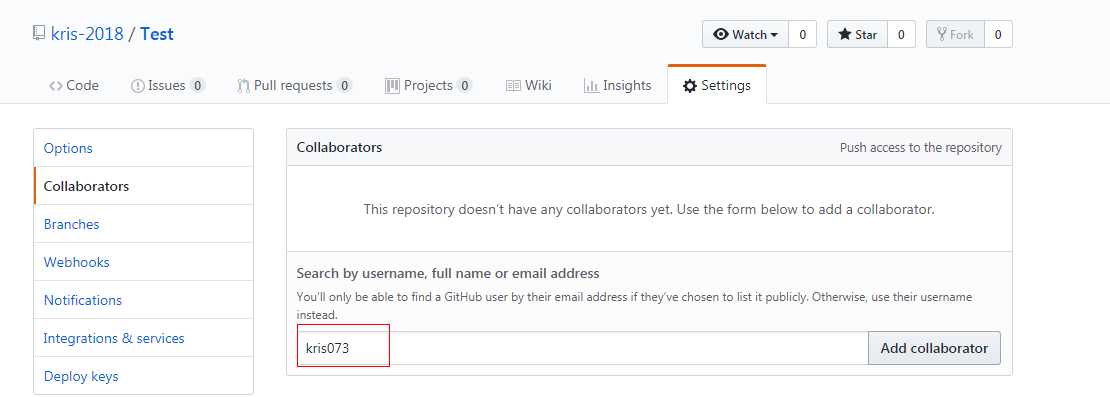Screen dimensions: 1110x397
Task: Open Webhooks in the settings sidebar
Action: click(143, 262)
